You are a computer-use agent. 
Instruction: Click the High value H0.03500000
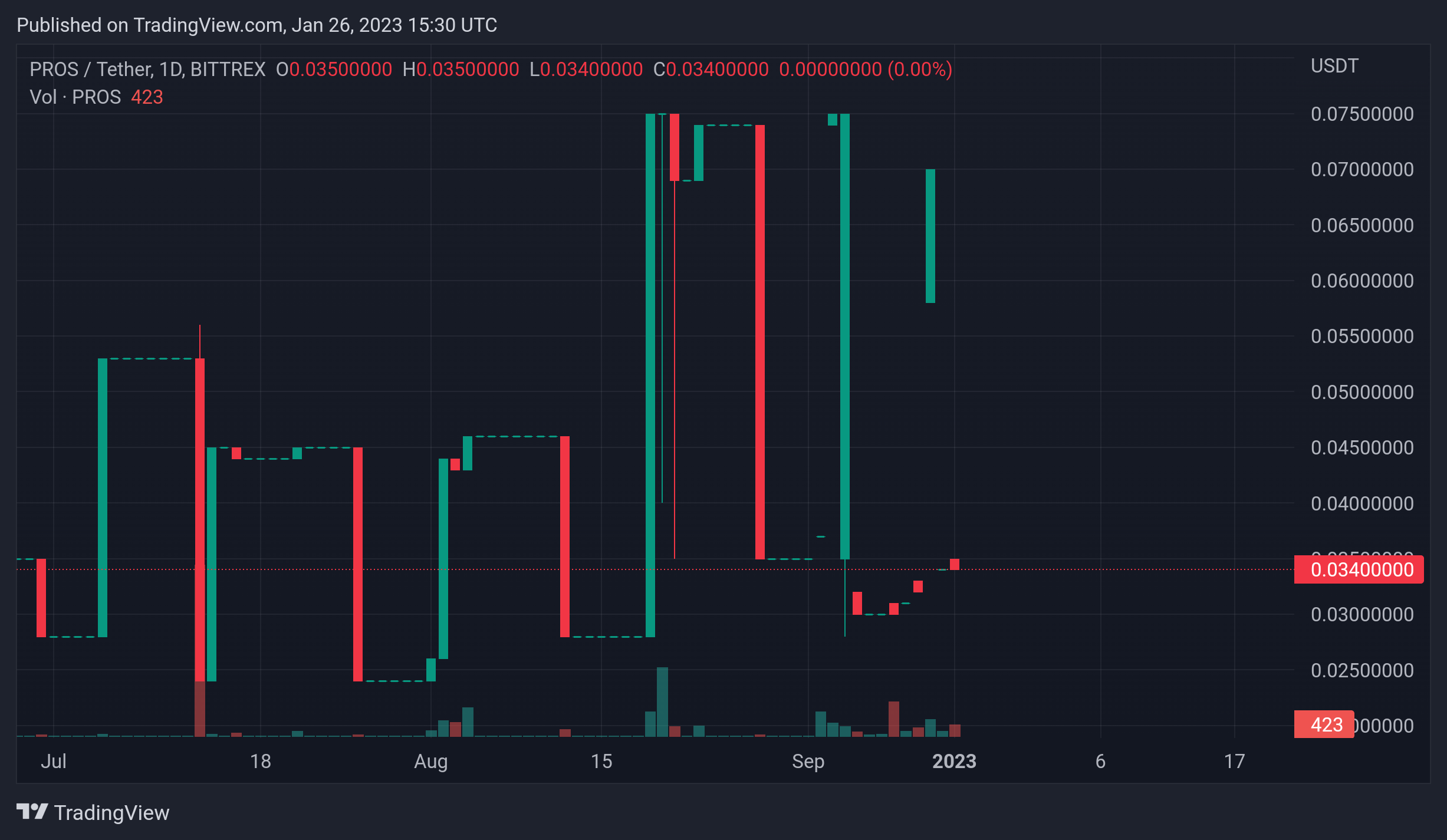click(461, 70)
